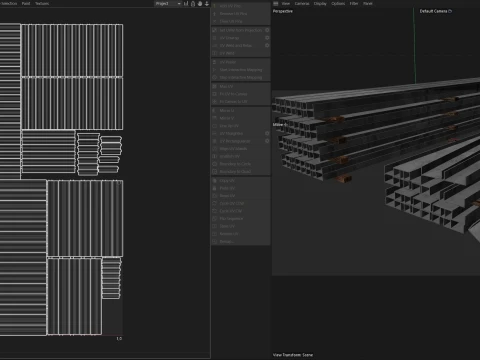Open the Filter menu in 3D viewport
The image size is (480, 360).
point(354,3)
